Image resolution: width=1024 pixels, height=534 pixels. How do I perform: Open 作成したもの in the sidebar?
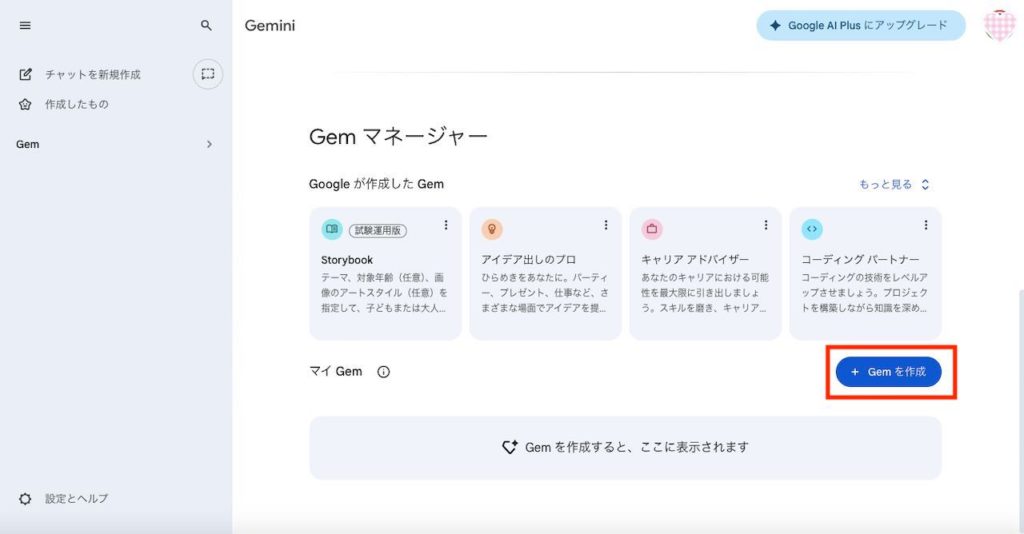[76, 104]
